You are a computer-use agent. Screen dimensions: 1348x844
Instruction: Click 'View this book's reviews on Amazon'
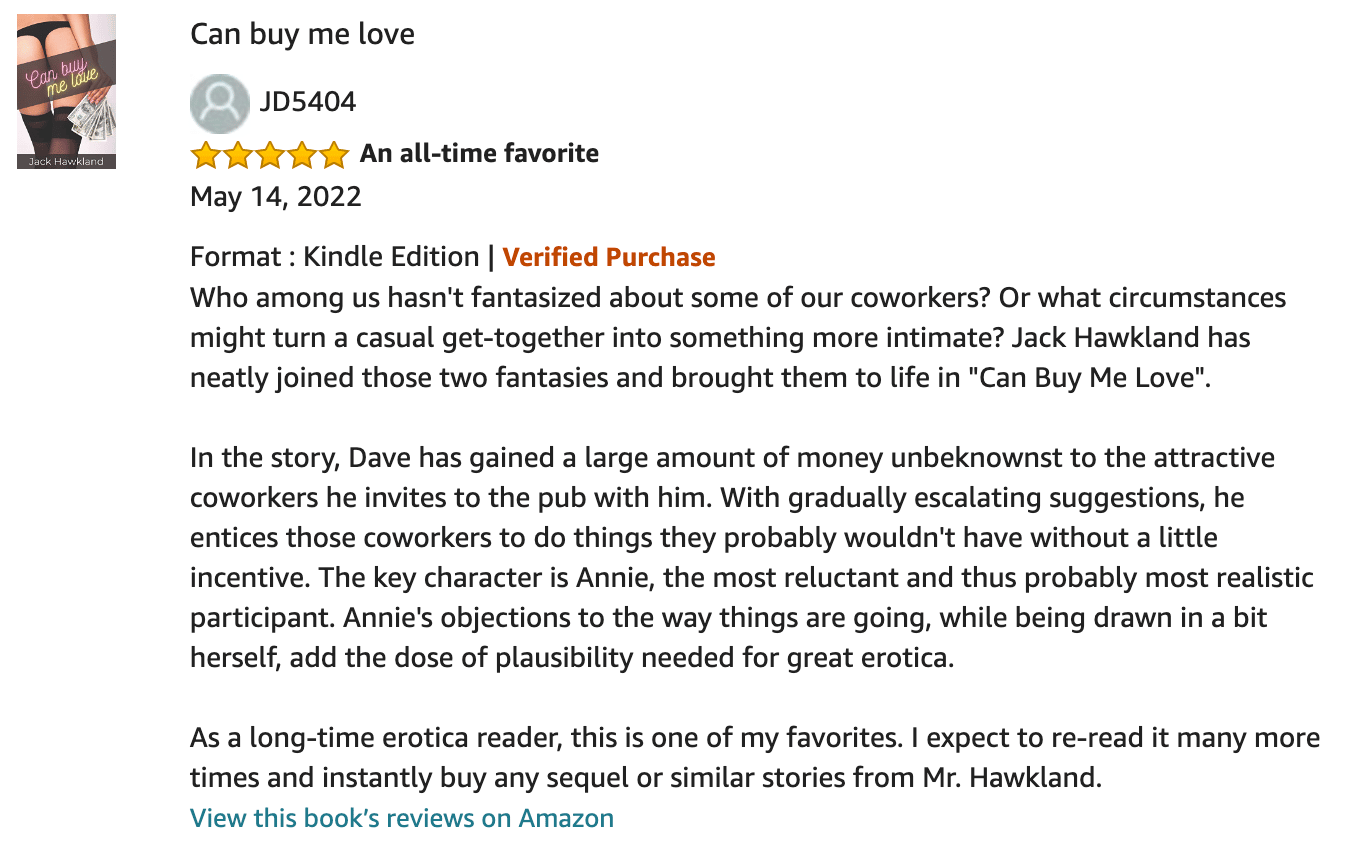point(402,818)
